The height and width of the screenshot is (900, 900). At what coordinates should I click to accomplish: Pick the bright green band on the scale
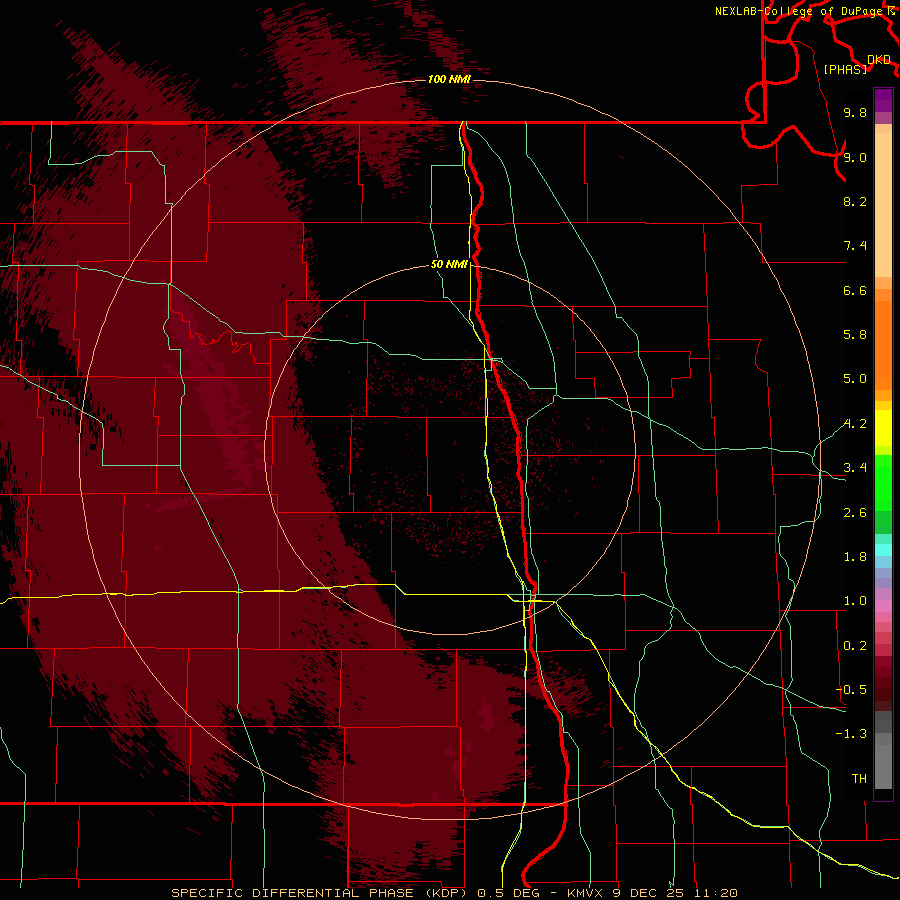(883, 482)
